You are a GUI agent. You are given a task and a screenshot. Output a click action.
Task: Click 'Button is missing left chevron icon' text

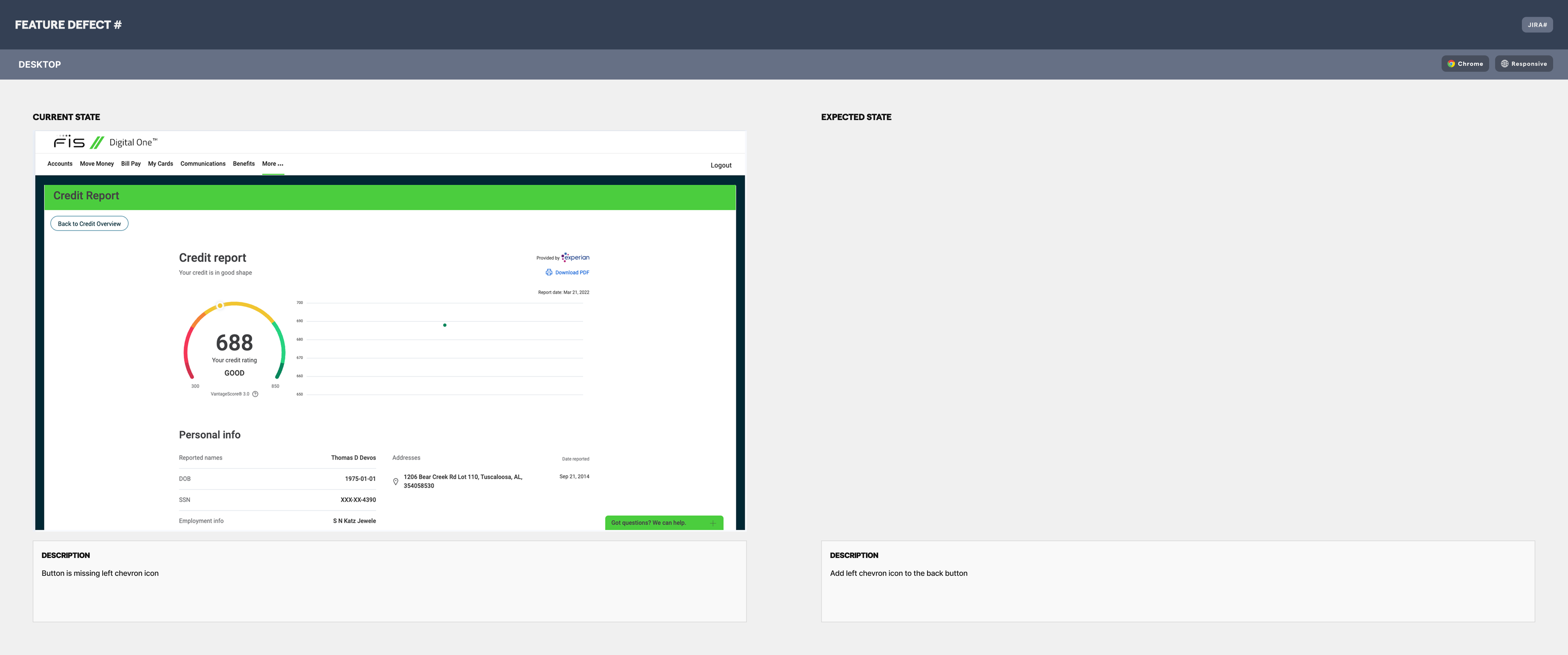(100, 574)
